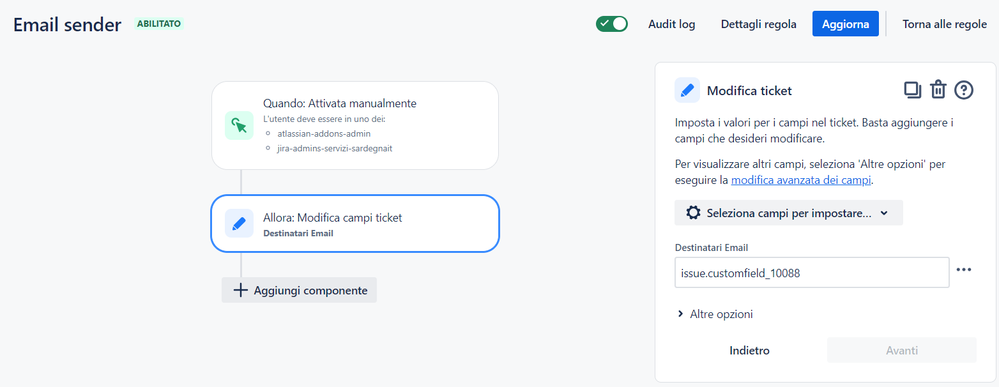
Task: Expand the Altre opzioni section
Action: tap(715, 314)
